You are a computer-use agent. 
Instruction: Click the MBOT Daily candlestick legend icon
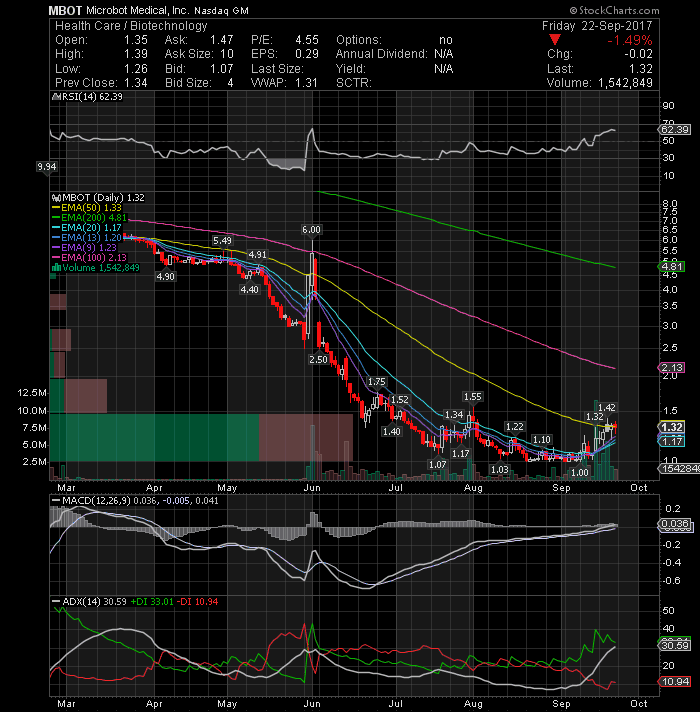pyautogui.click(x=56, y=198)
